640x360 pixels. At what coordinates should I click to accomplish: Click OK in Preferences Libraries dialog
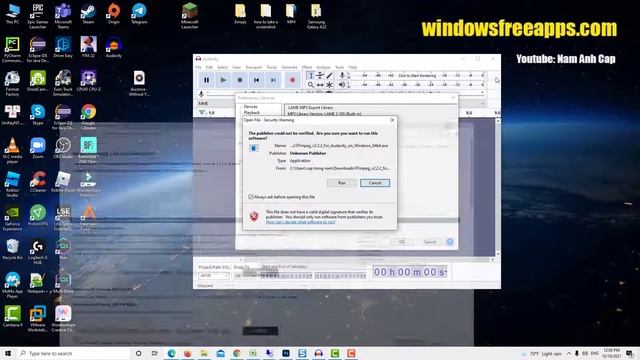click(x=402, y=242)
